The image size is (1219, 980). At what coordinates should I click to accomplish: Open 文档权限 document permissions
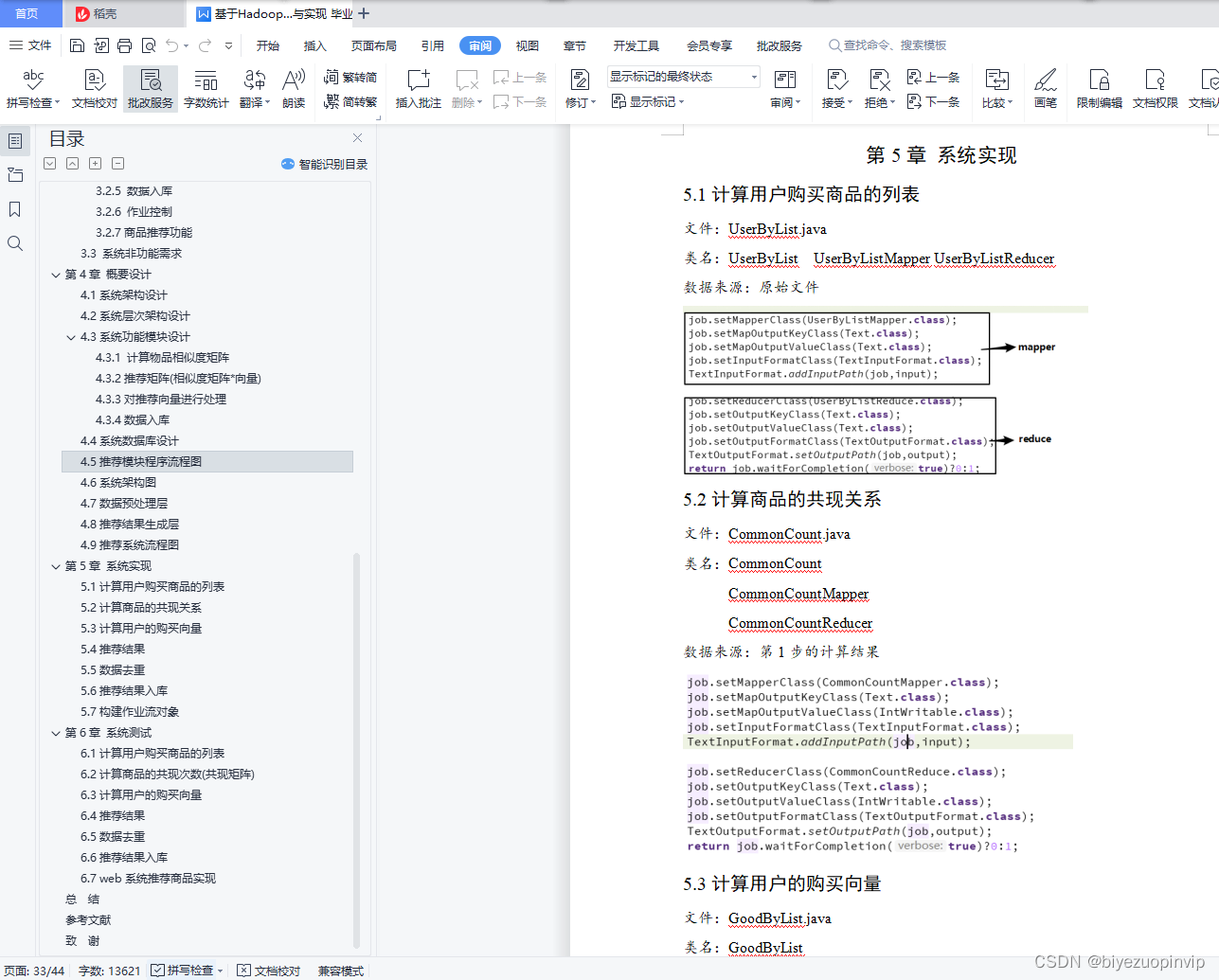(x=1155, y=88)
